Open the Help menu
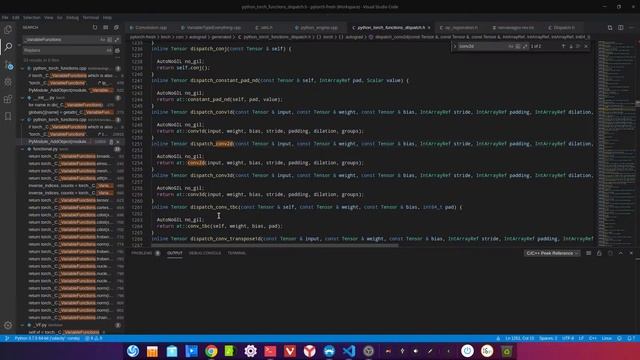 107,18
